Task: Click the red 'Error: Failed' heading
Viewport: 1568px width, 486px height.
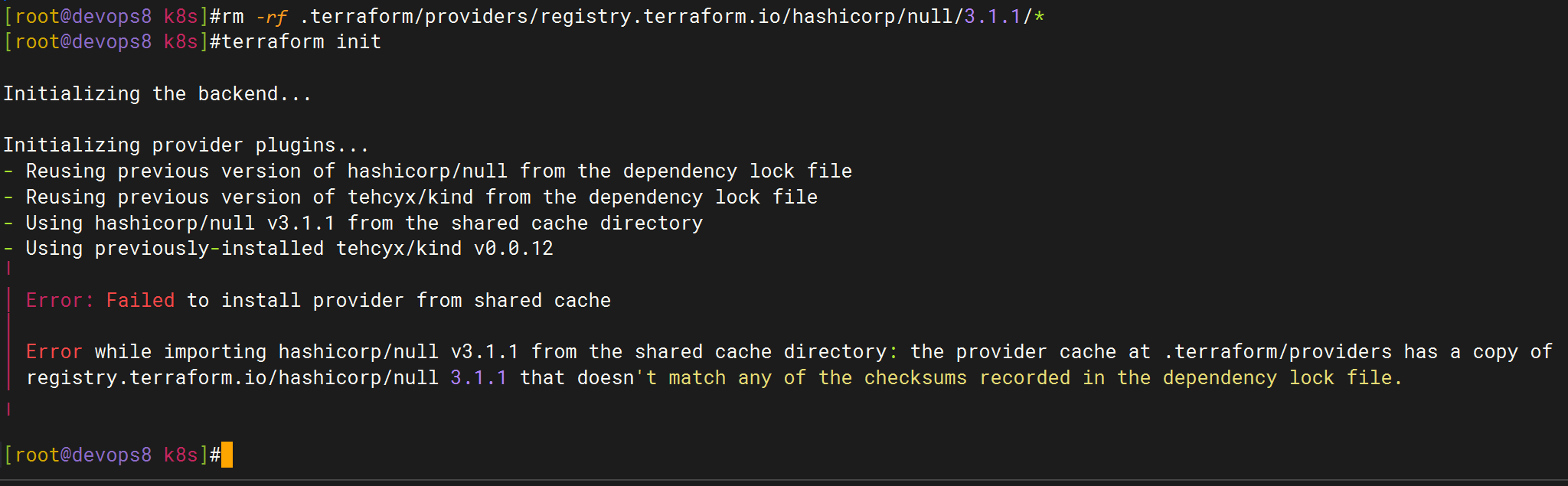Action: 100,300
